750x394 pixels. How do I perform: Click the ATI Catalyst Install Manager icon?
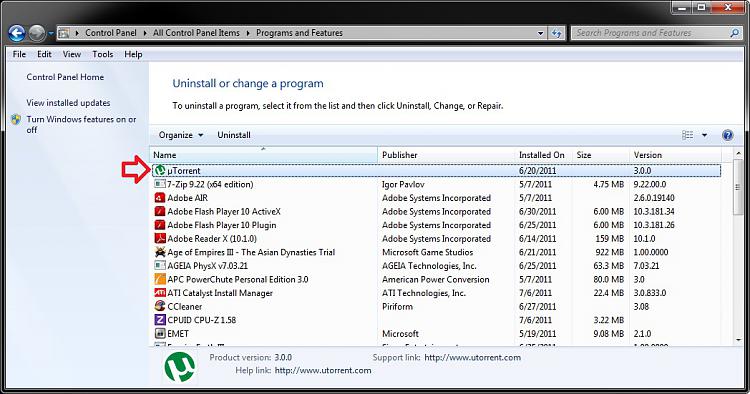(160, 293)
